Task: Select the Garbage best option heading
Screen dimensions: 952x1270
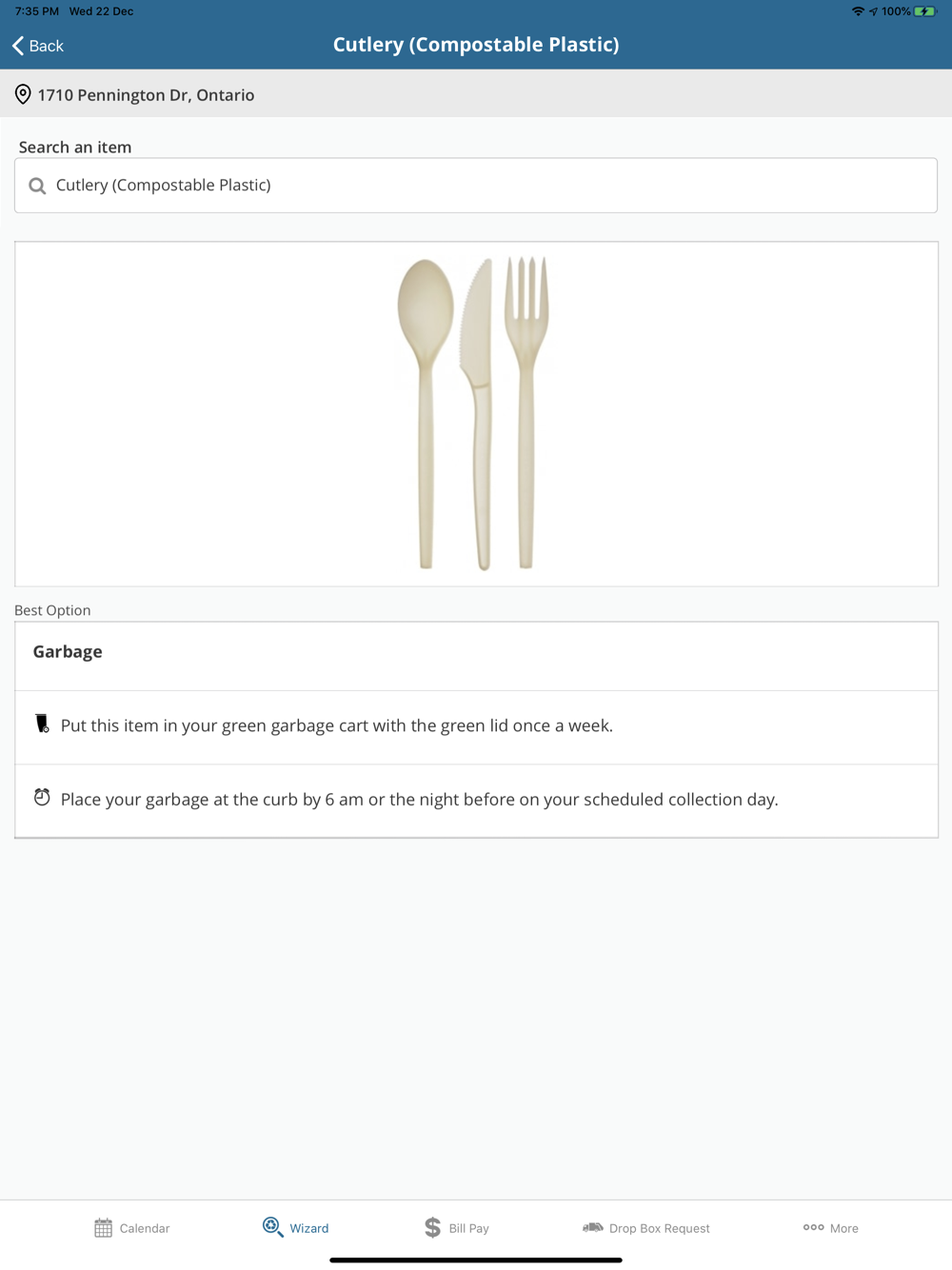Action: tap(68, 652)
